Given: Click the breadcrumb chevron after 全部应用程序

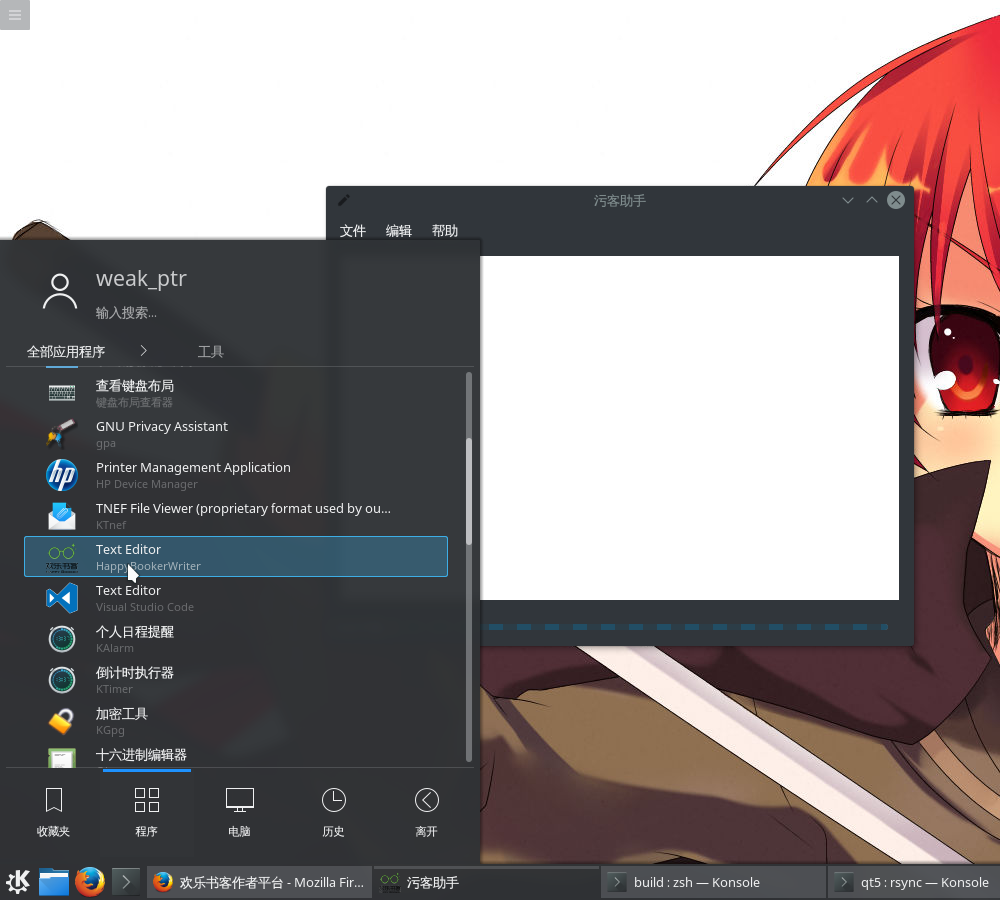Looking at the screenshot, I should pos(143,350).
